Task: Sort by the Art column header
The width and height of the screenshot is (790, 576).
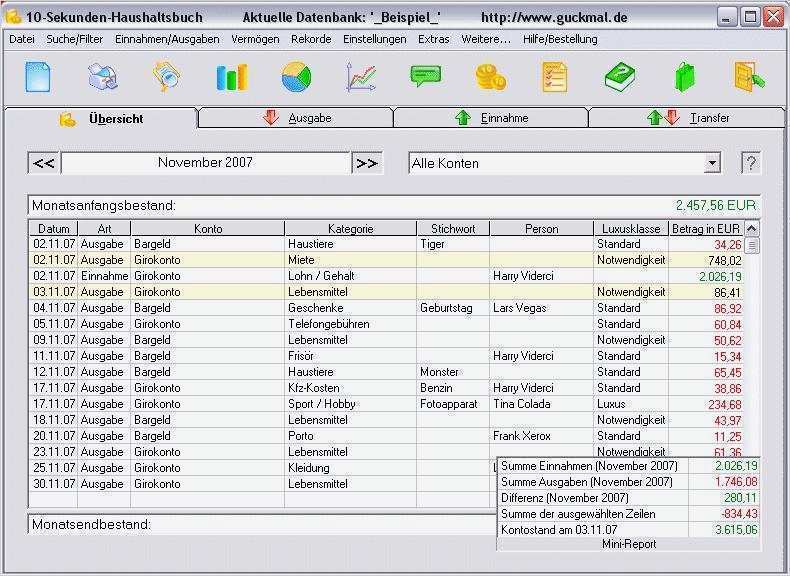Action: [104, 229]
